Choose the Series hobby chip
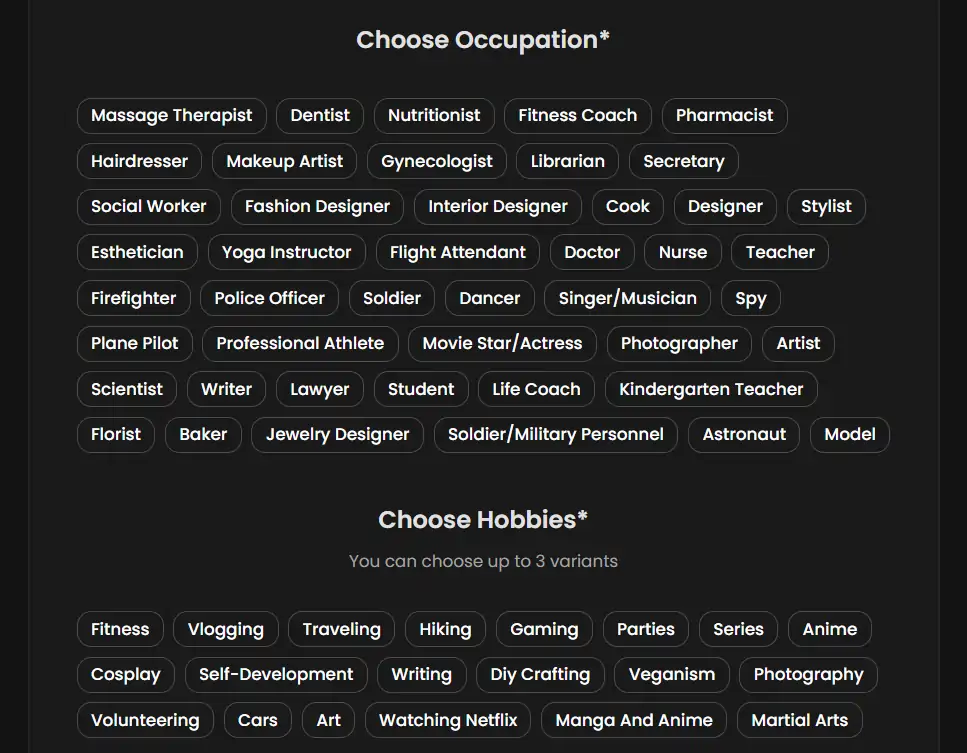The image size is (967, 753). coord(738,629)
